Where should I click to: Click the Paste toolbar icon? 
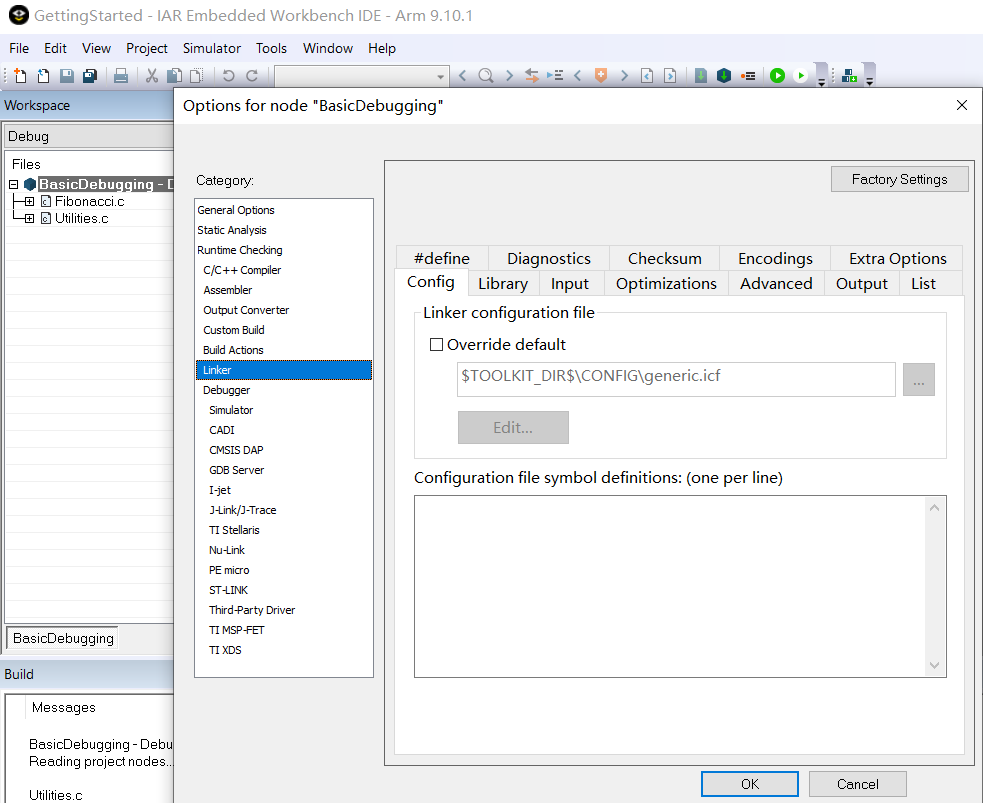coord(196,76)
